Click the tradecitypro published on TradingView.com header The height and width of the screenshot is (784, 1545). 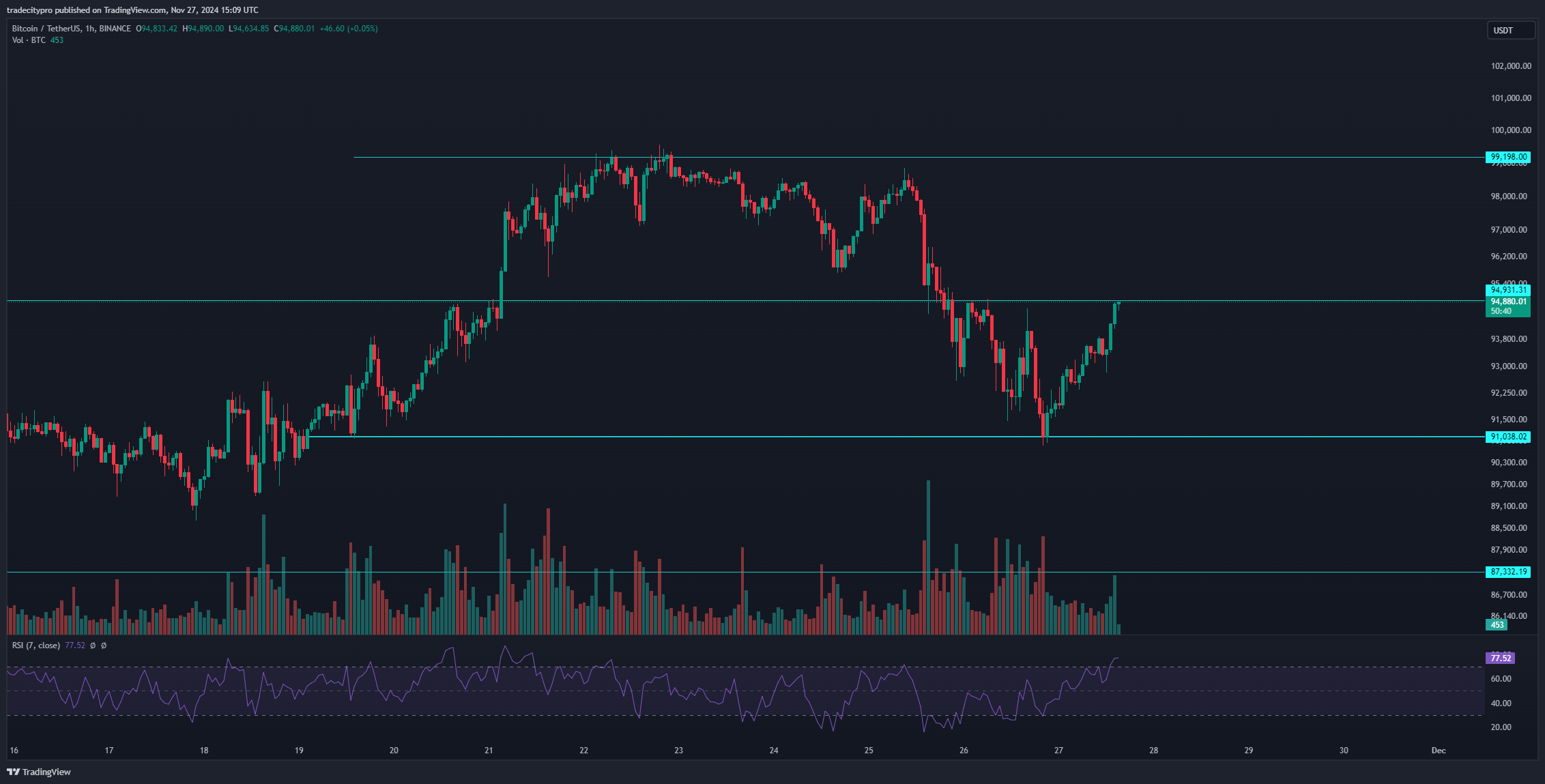(x=132, y=10)
